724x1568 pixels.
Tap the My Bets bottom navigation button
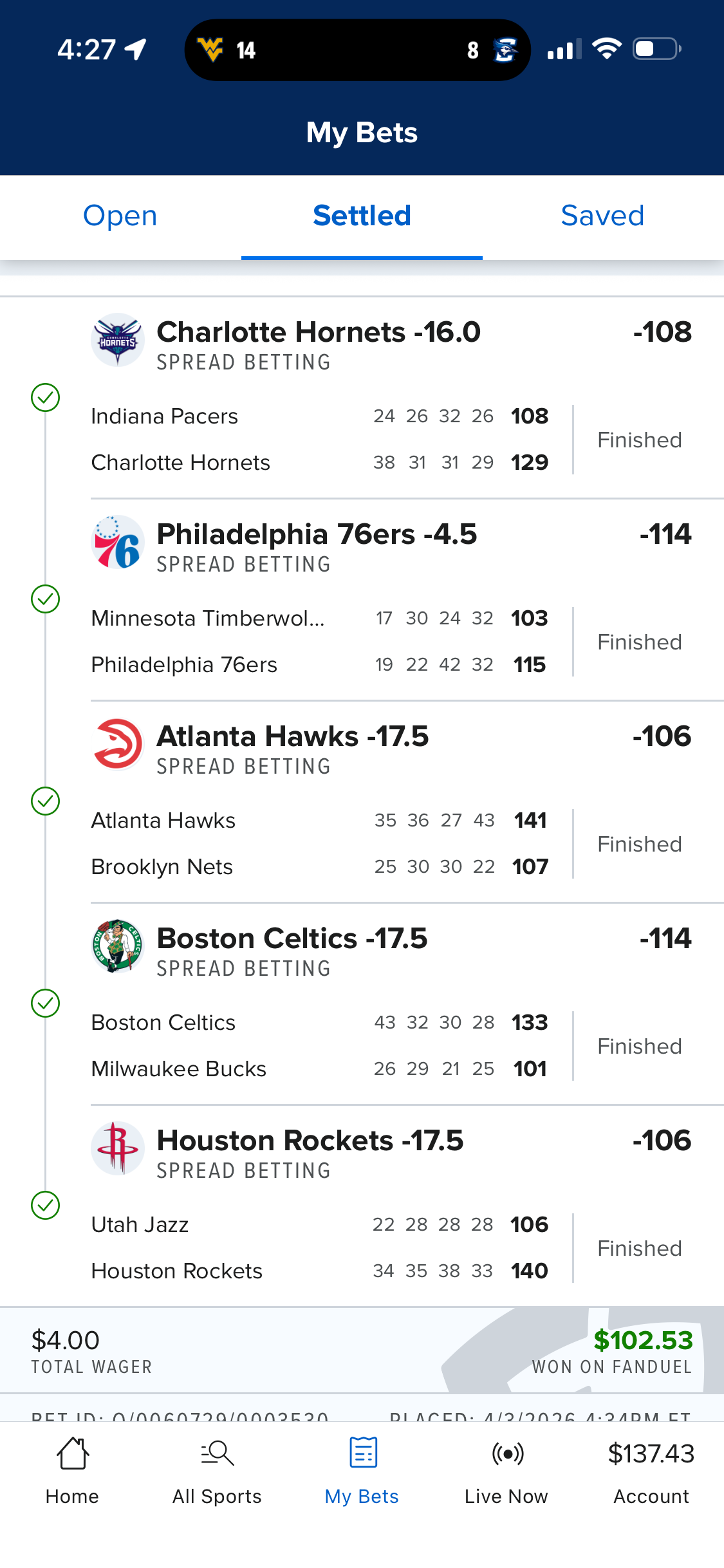pos(362,1471)
